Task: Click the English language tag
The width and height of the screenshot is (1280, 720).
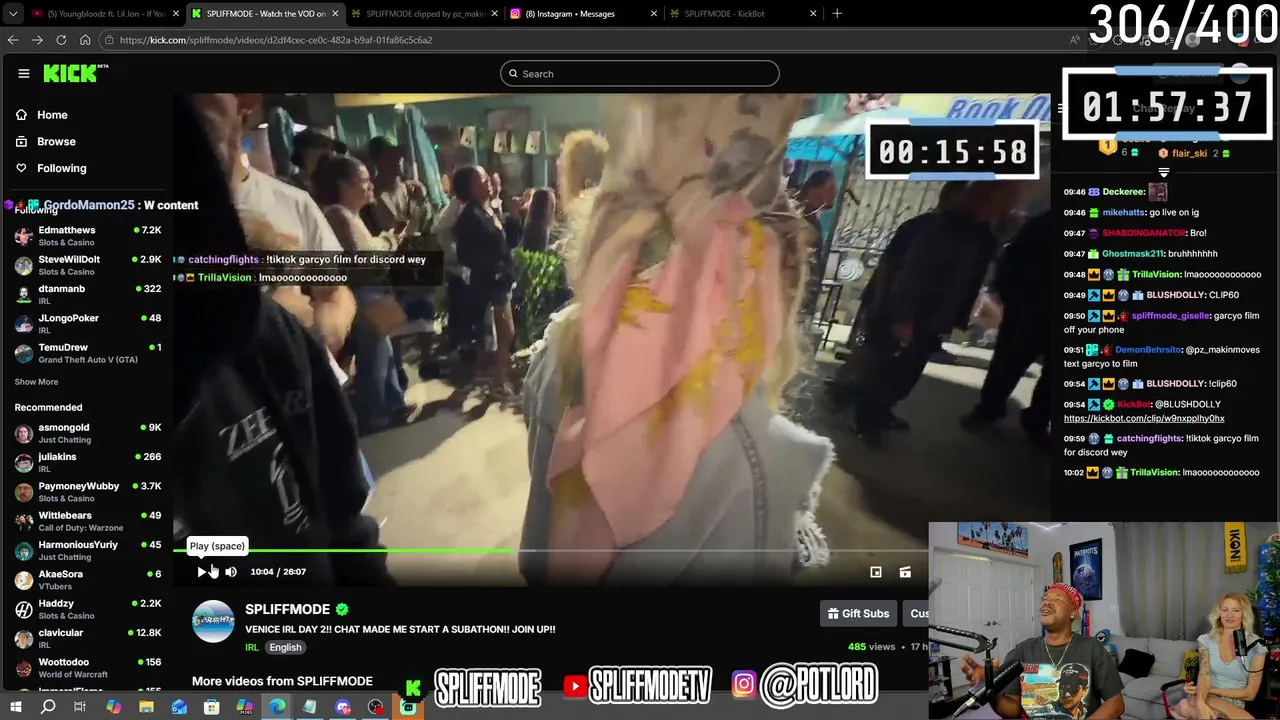Action: (x=285, y=647)
